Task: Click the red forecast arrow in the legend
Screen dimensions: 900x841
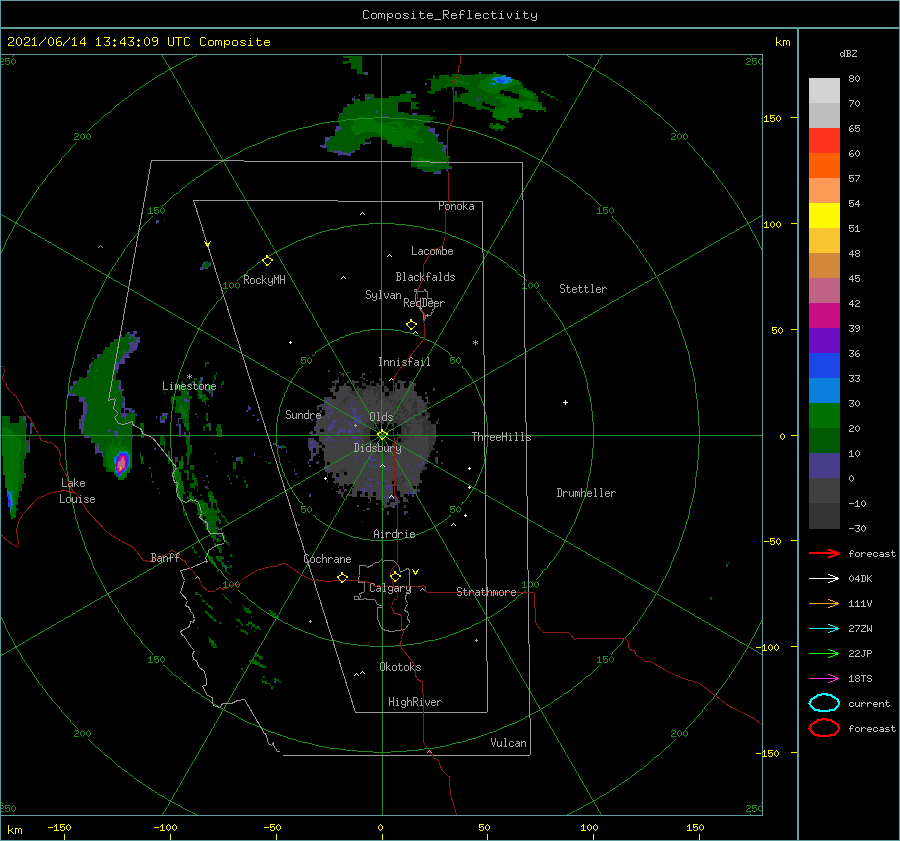Action: point(824,553)
